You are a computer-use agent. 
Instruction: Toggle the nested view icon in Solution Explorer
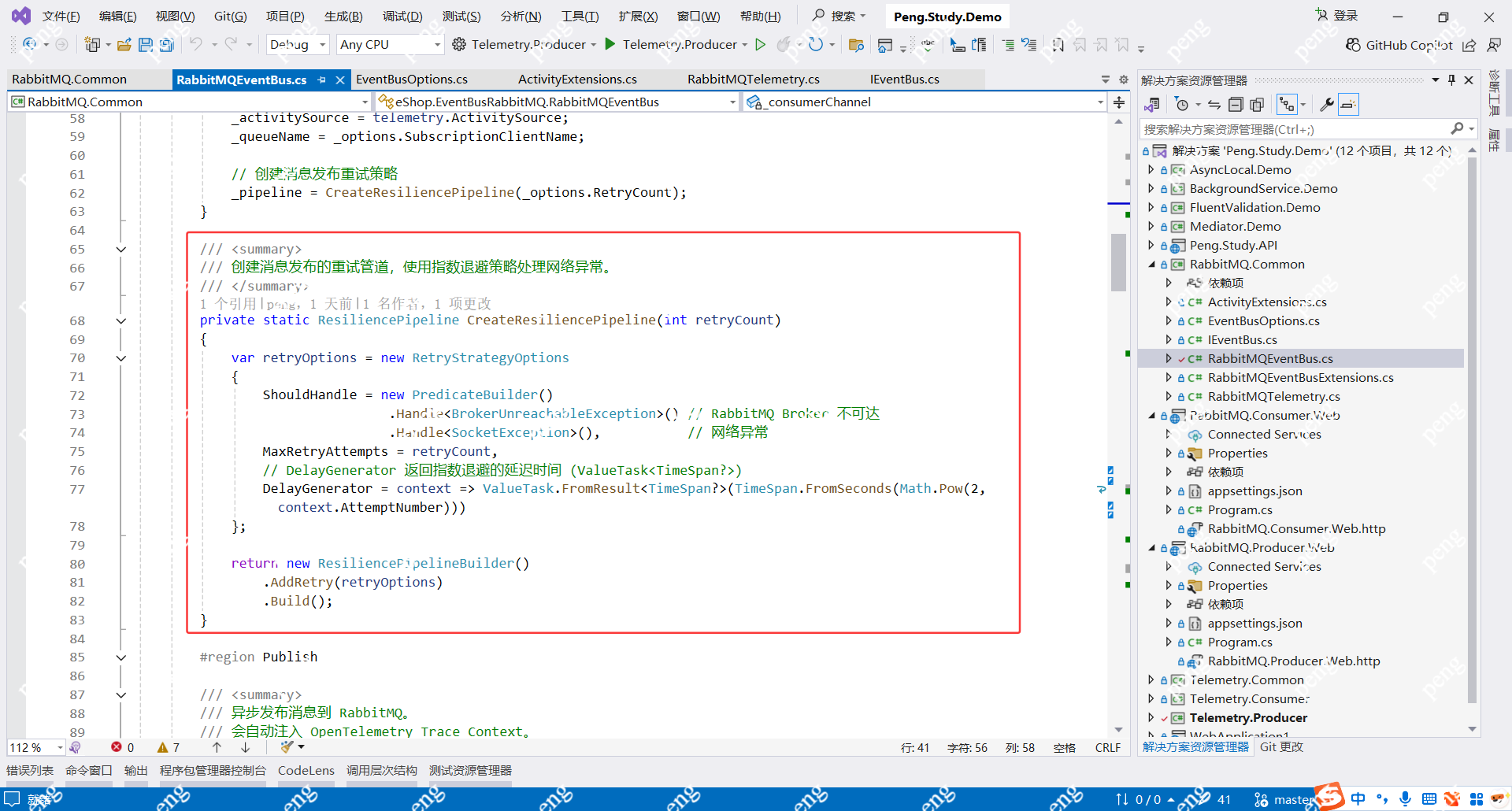tap(1287, 105)
